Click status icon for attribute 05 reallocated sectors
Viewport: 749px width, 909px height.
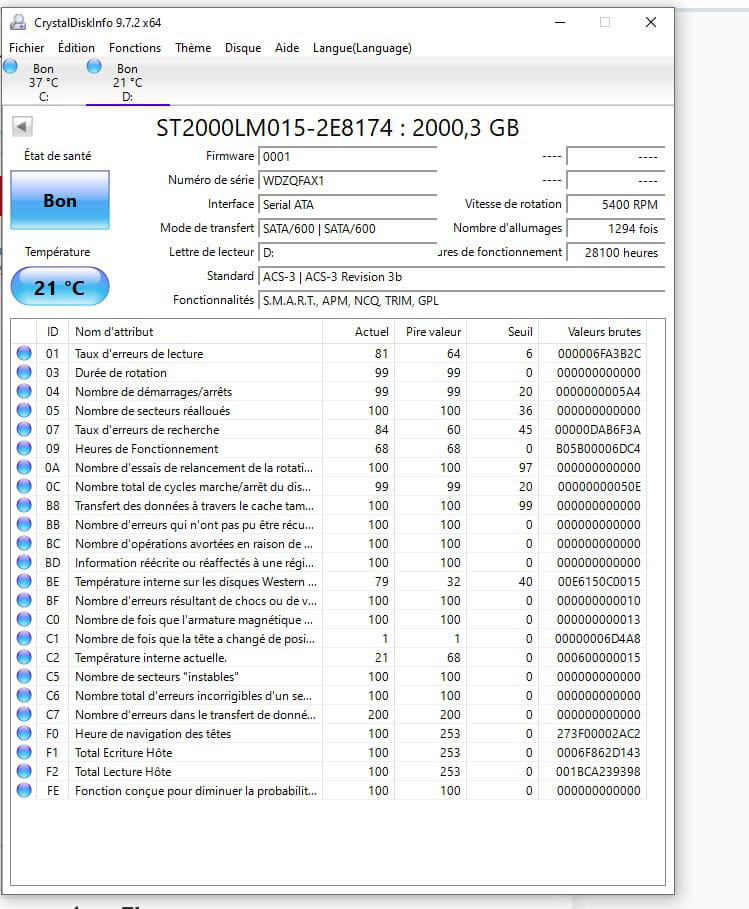(24, 411)
